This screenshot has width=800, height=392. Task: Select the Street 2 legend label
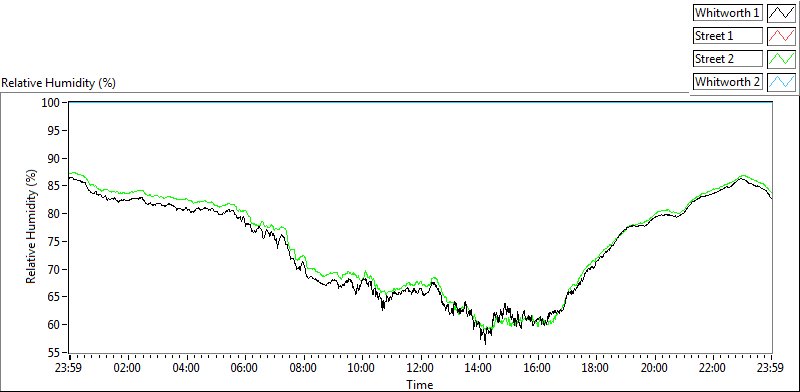(x=728, y=59)
